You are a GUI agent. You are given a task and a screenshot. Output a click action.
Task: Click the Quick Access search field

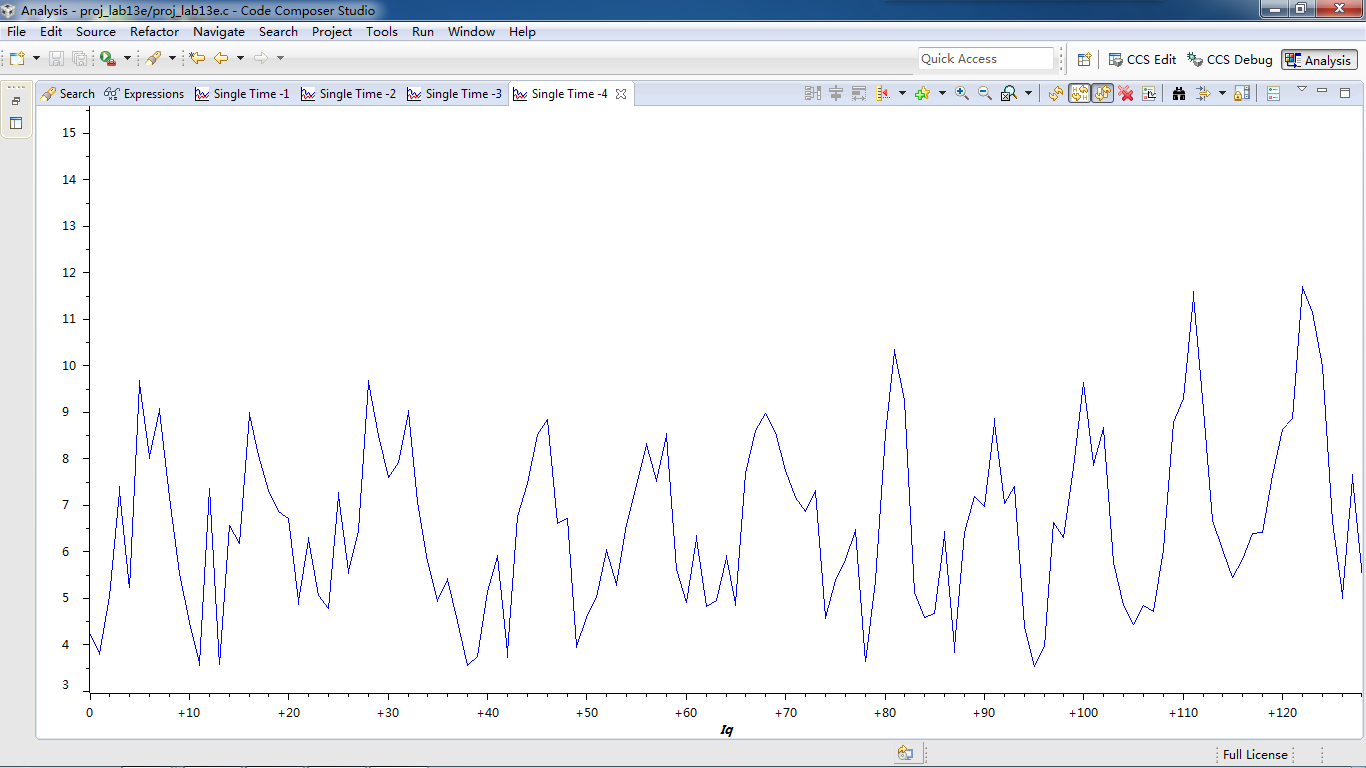pyautogui.click(x=986, y=59)
